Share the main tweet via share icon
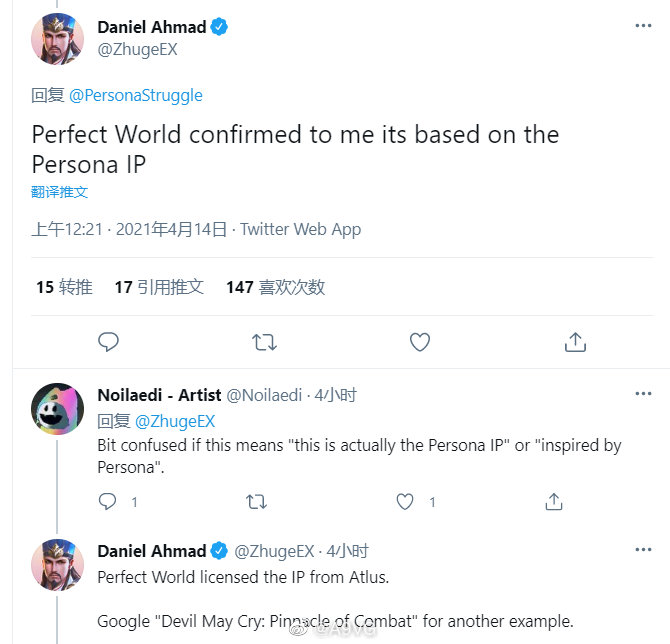The height and width of the screenshot is (644, 670). pos(575,342)
